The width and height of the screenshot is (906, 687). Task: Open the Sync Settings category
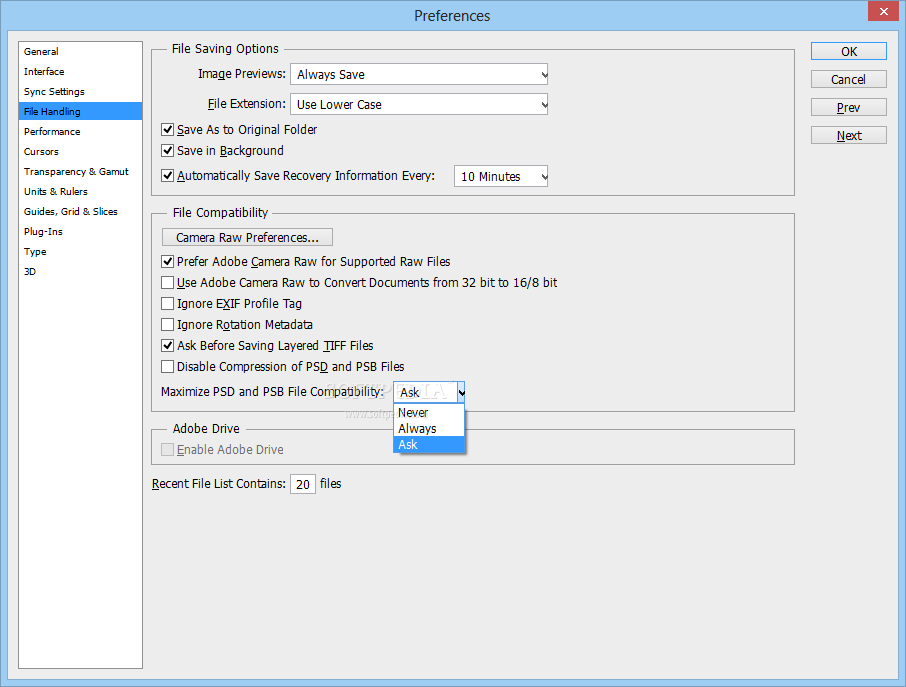point(80,91)
